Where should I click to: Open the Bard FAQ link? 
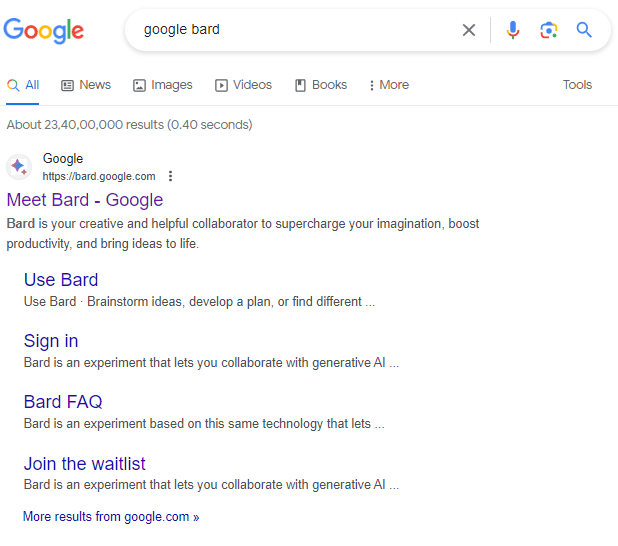[x=63, y=402]
